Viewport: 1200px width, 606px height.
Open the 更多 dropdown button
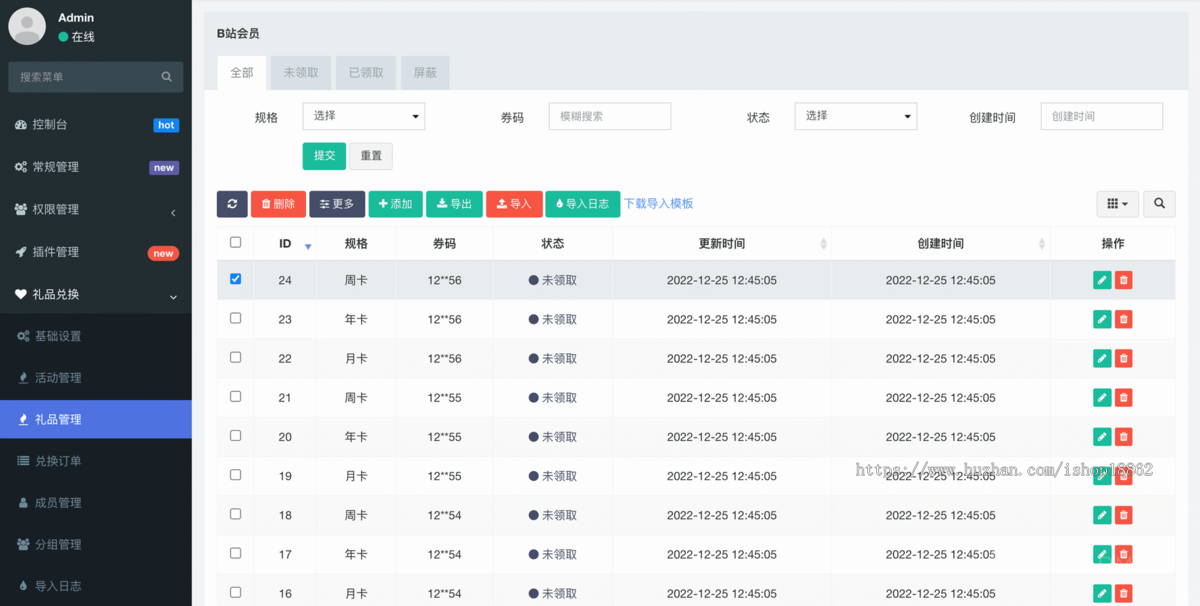point(337,204)
